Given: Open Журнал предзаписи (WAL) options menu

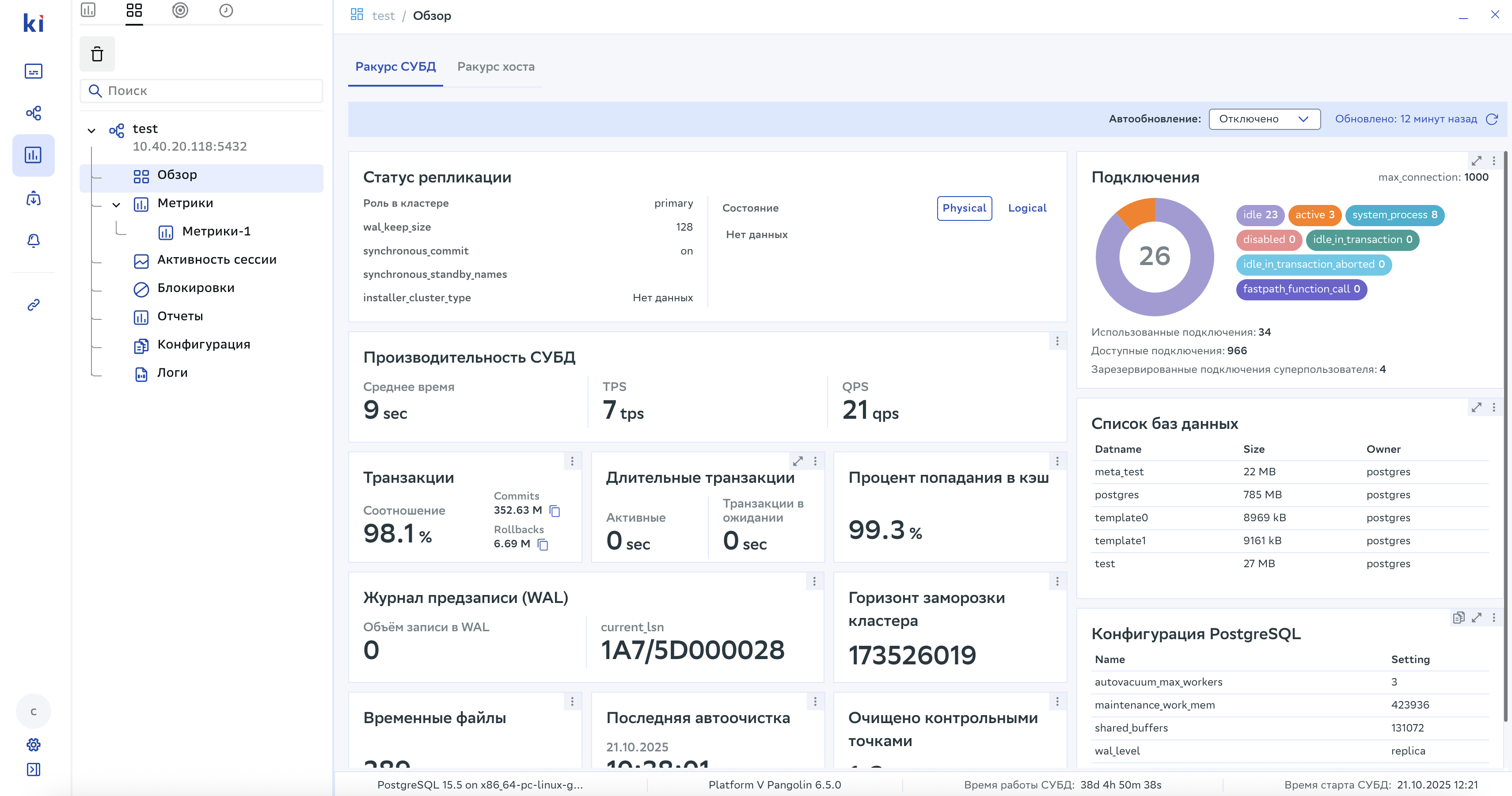Looking at the screenshot, I should point(814,581).
